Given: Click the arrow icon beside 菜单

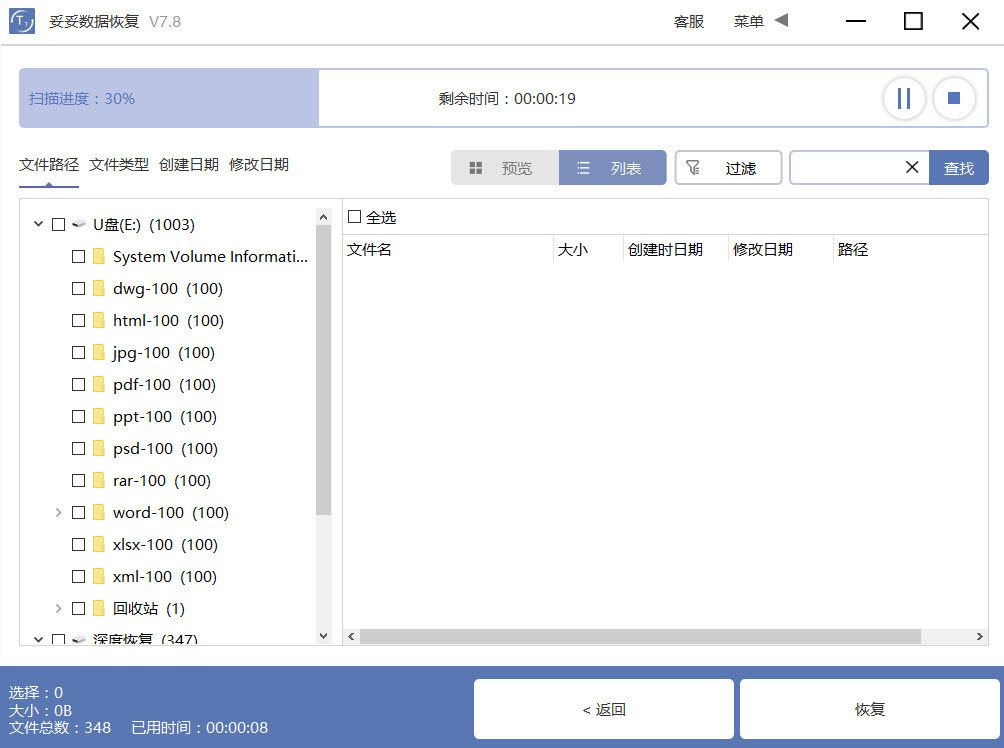Looking at the screenshot, I should click(x=781, y=20).
